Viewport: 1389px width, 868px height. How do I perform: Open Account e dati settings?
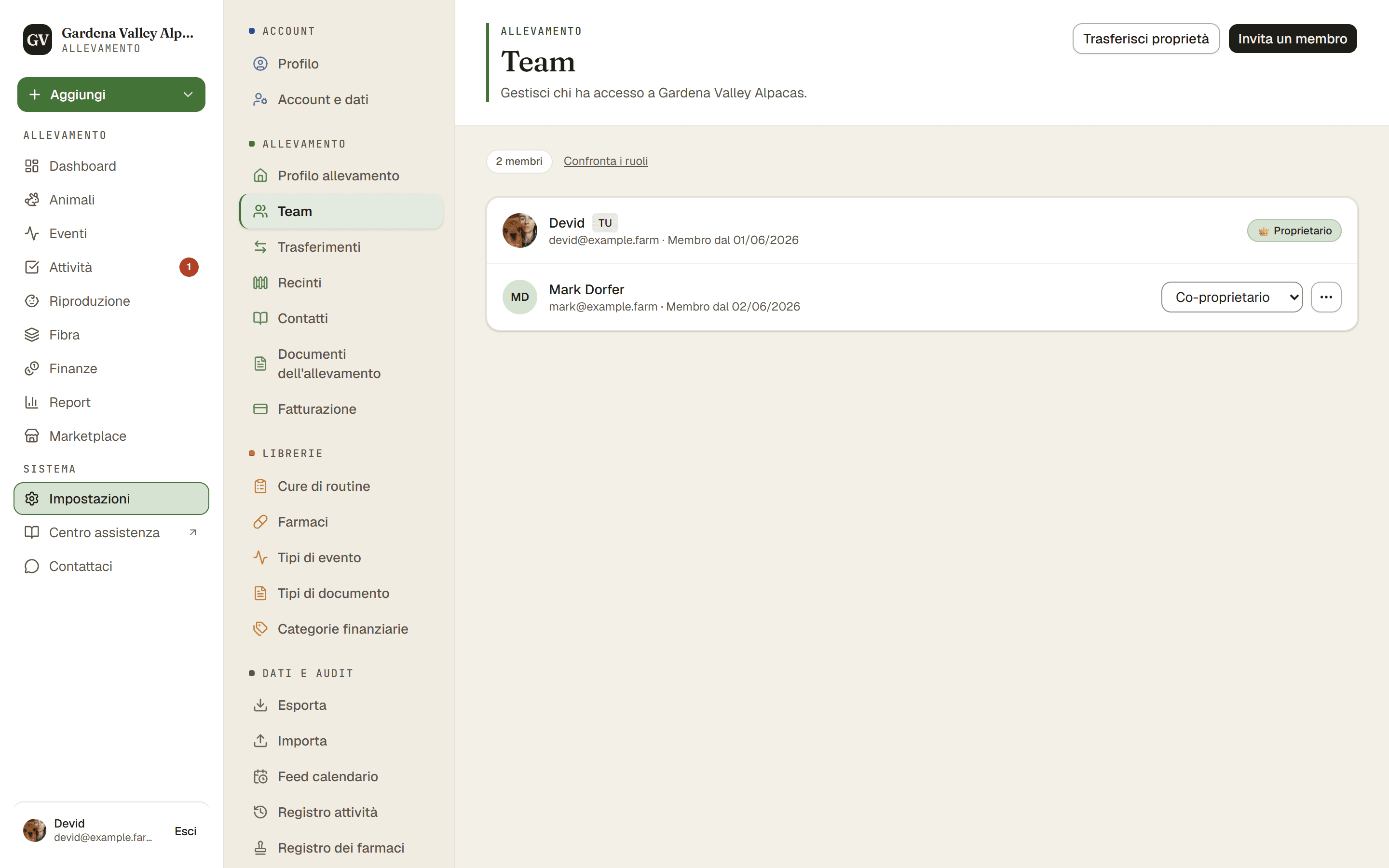click(341, 99)
